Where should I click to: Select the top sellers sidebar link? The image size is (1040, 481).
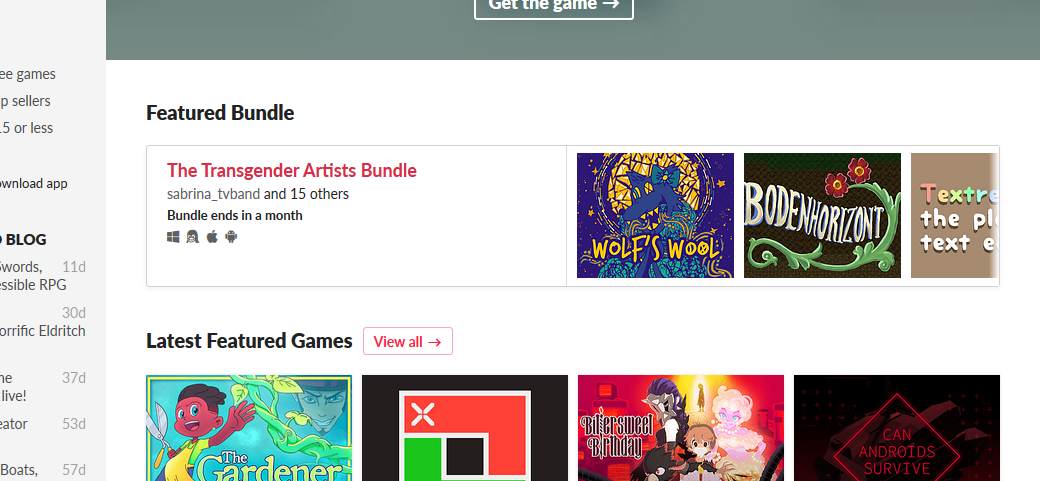[25, 101]
